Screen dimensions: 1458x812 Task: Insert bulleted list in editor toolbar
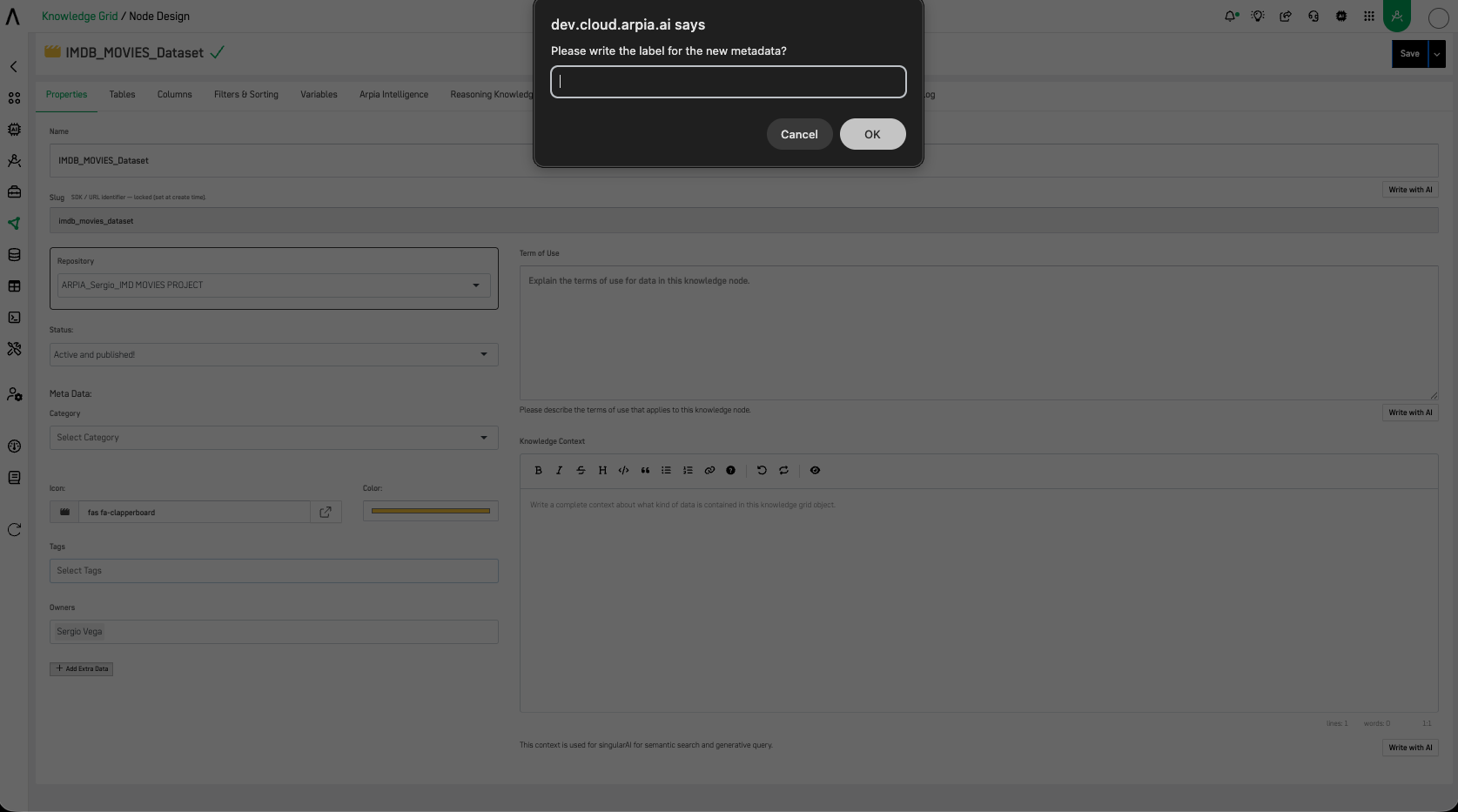click(x=666, y=470)
